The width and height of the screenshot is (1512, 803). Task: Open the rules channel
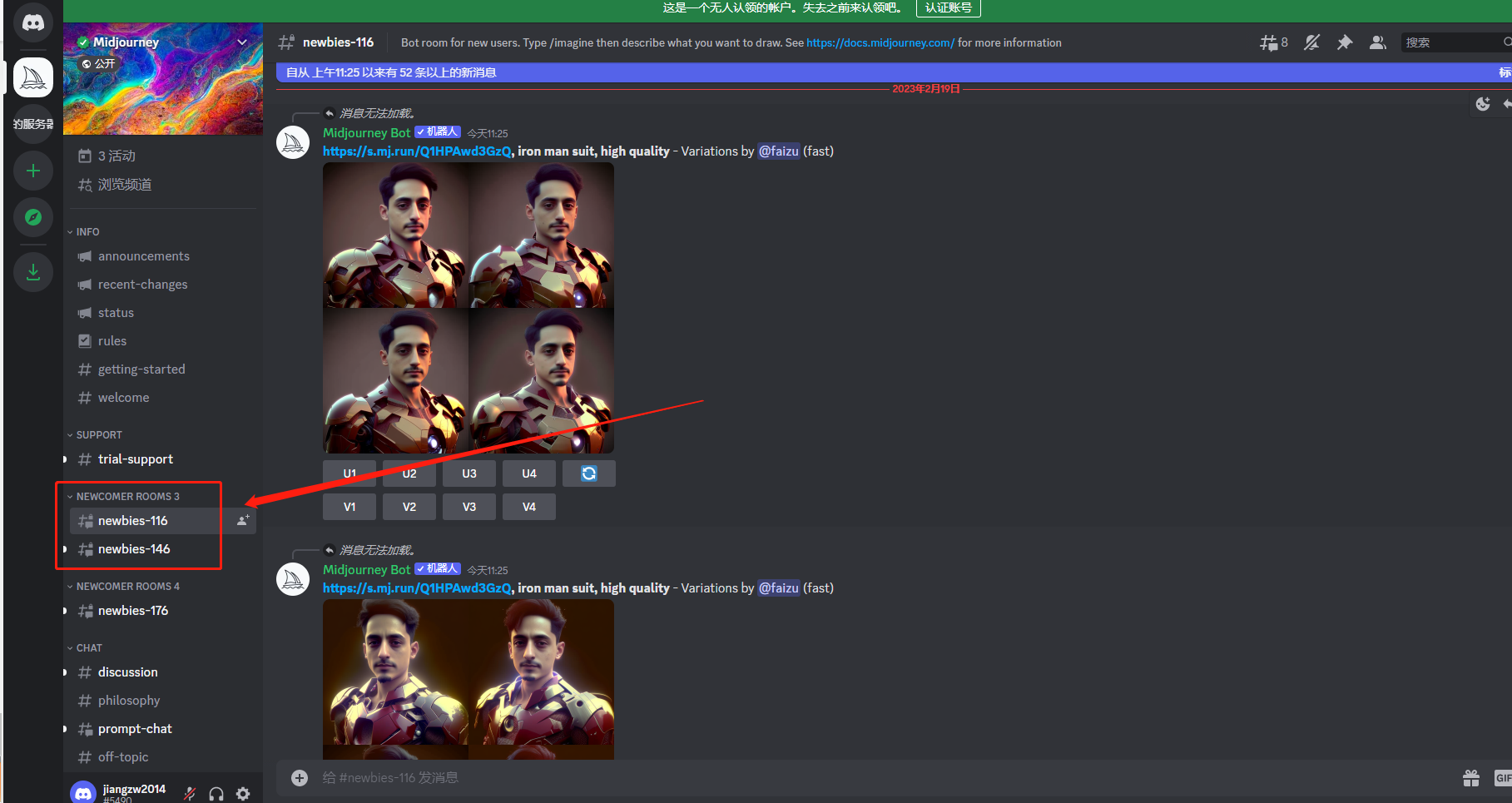[162, 341]
